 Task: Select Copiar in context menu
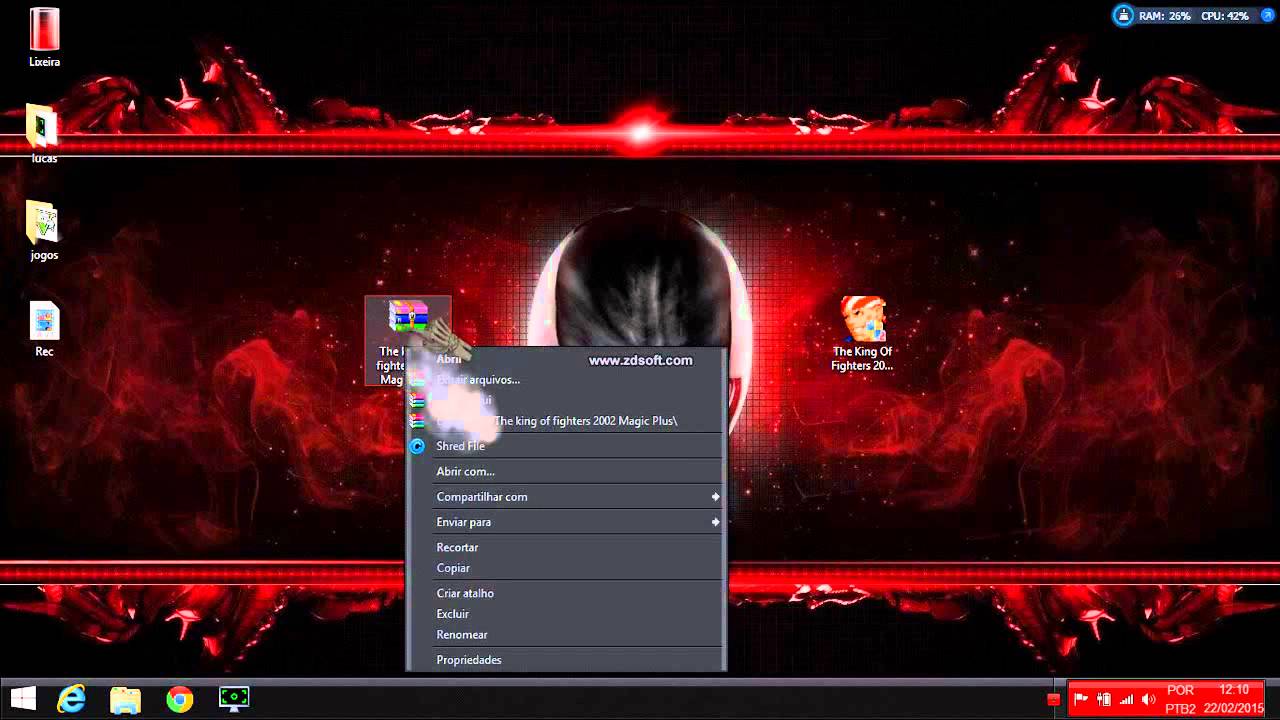tap(566, 568)
